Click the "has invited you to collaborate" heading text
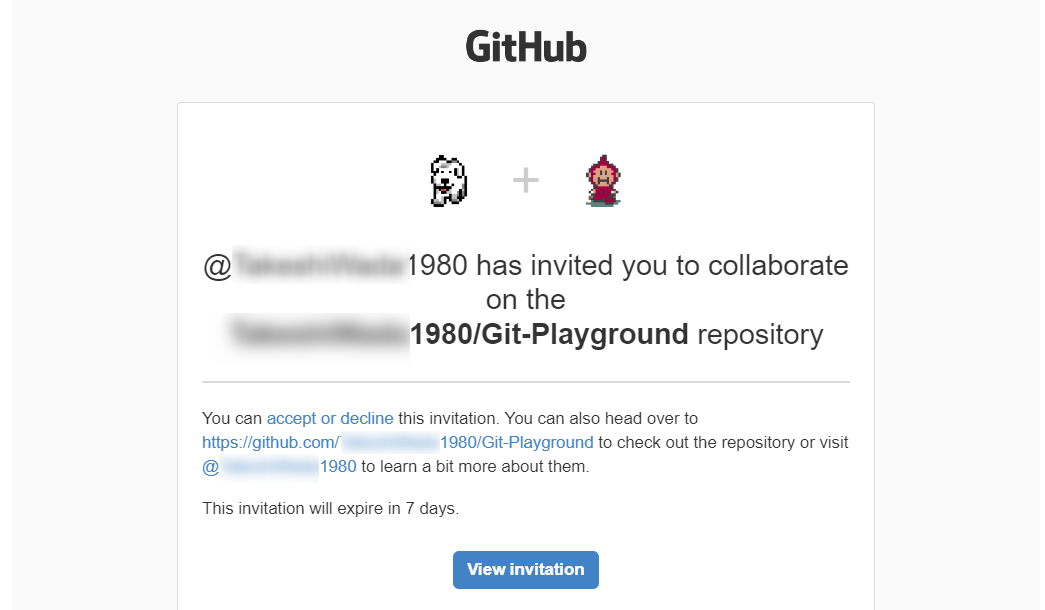The width and height of the screenshot is (1045, 610). click(x=660, y=266)
